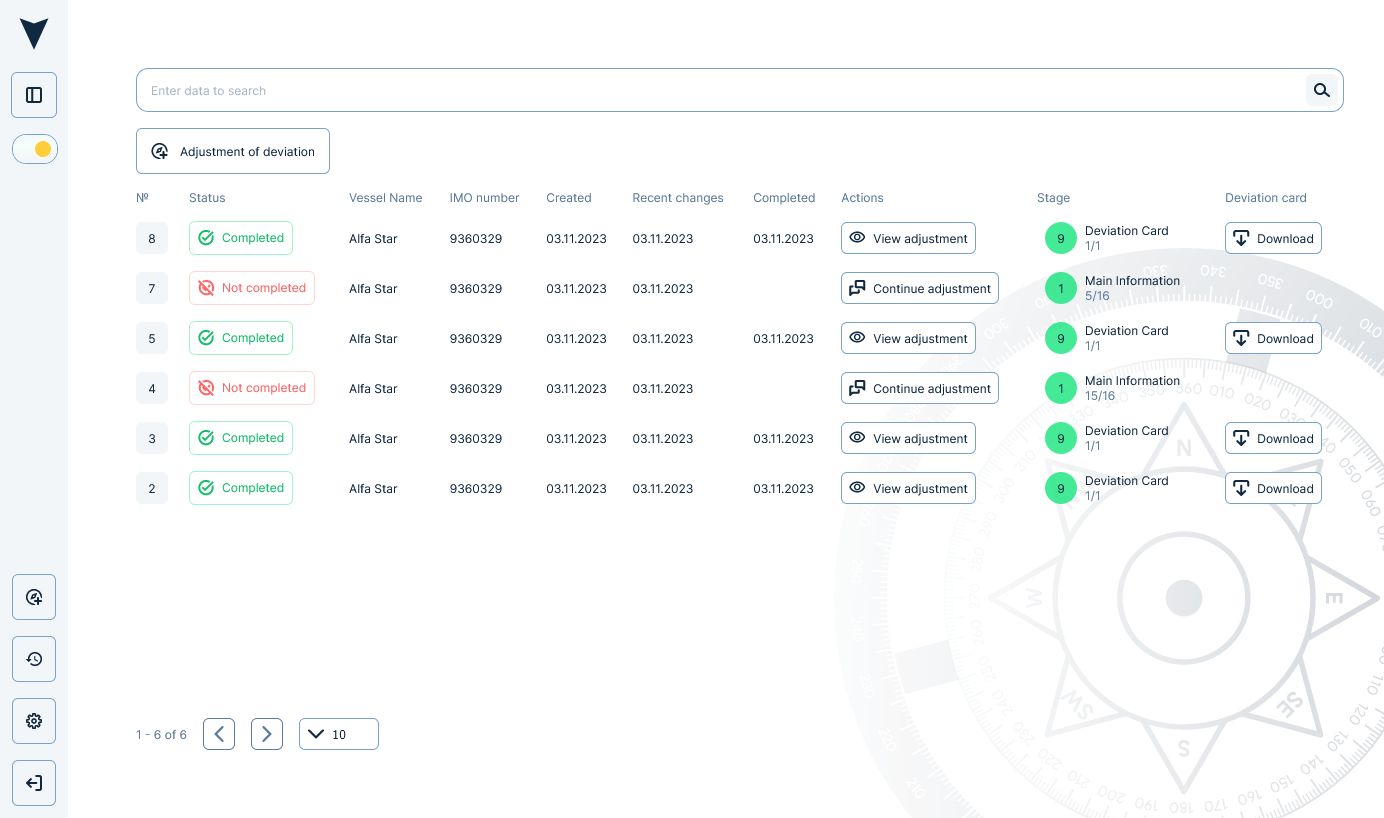Download deviation card for row 8
Viewport: 1384px width, 818px height.
[x=1273, y=238]
